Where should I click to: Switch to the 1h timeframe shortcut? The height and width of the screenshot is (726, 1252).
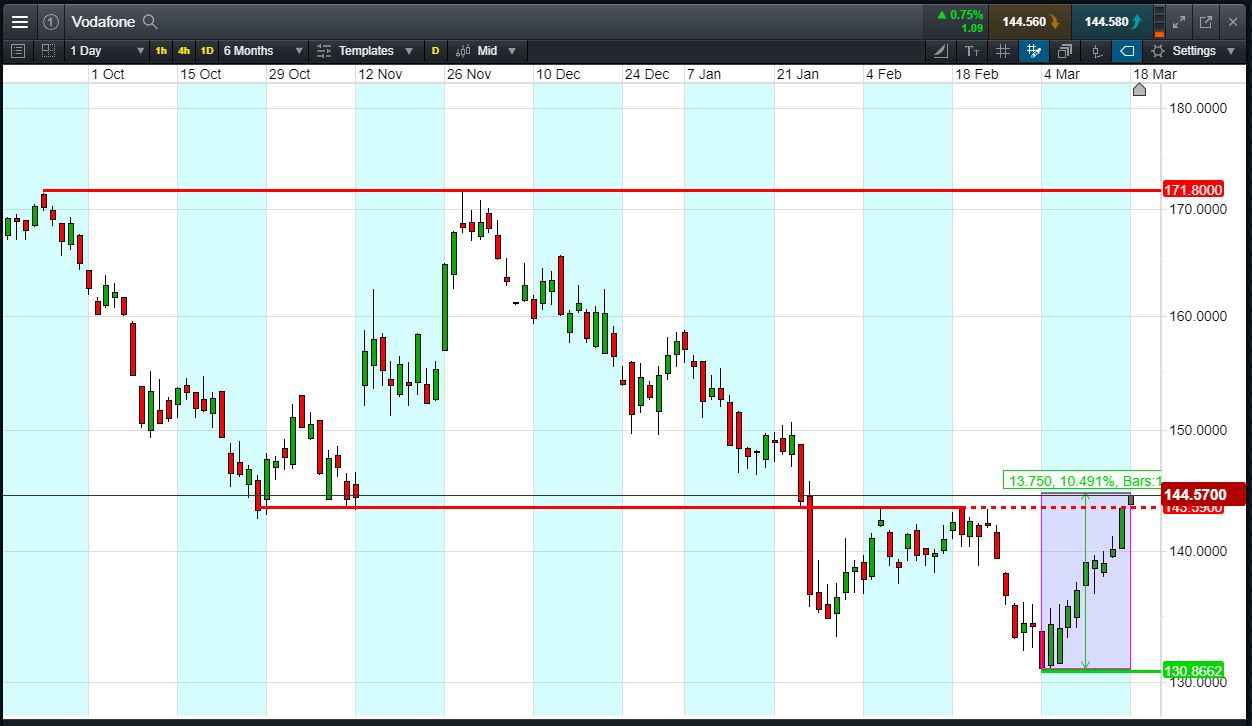point(161,50)
